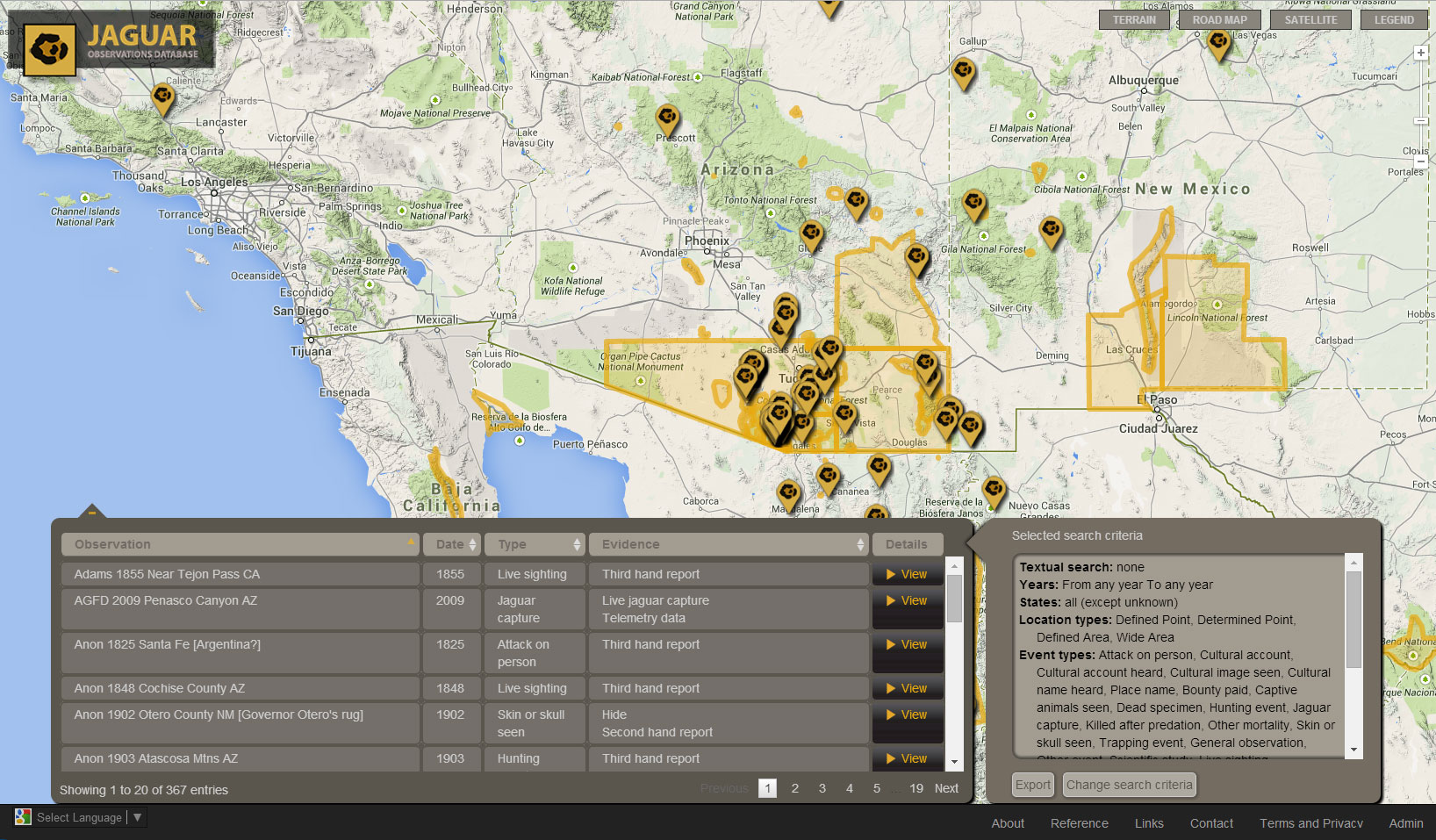Select the 'AGFD 2009 Penasco Canyon AZ' observation
Image resolution: width=1436 pixels, height=840 pixels.
coord(241,609)
